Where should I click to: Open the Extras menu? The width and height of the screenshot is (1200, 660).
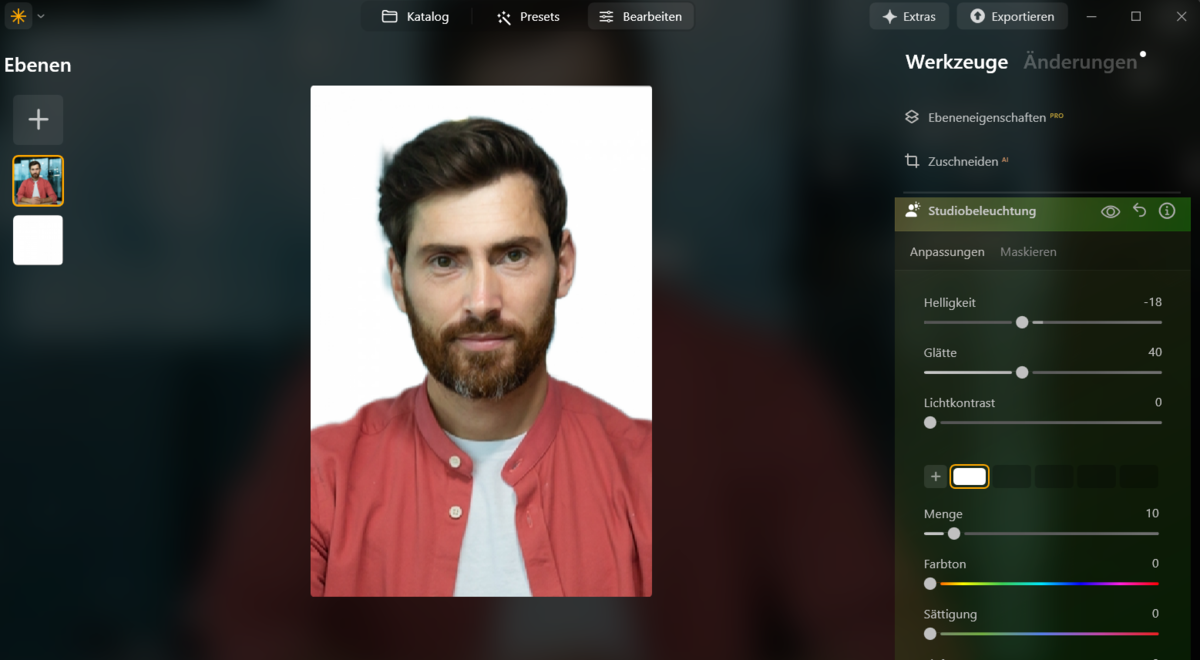coord(909,16)
